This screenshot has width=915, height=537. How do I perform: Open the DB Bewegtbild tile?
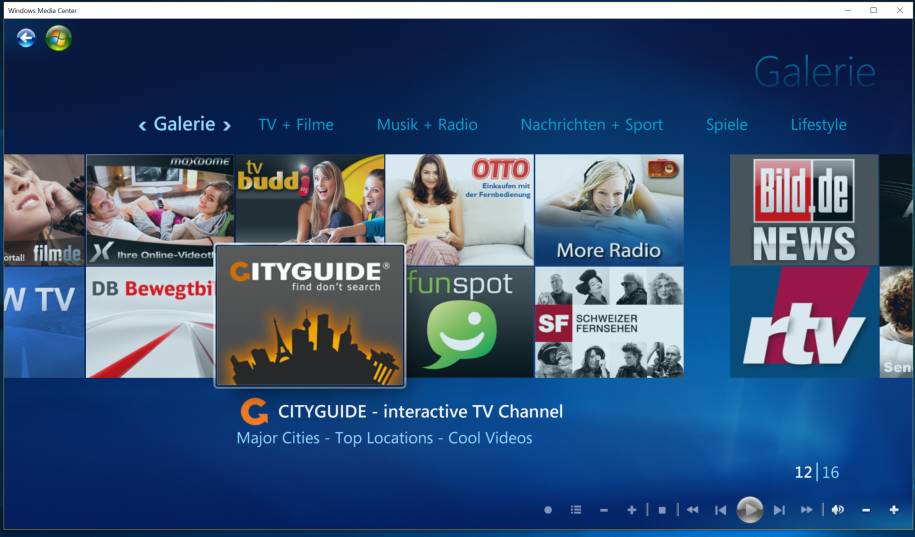[151, 322]
